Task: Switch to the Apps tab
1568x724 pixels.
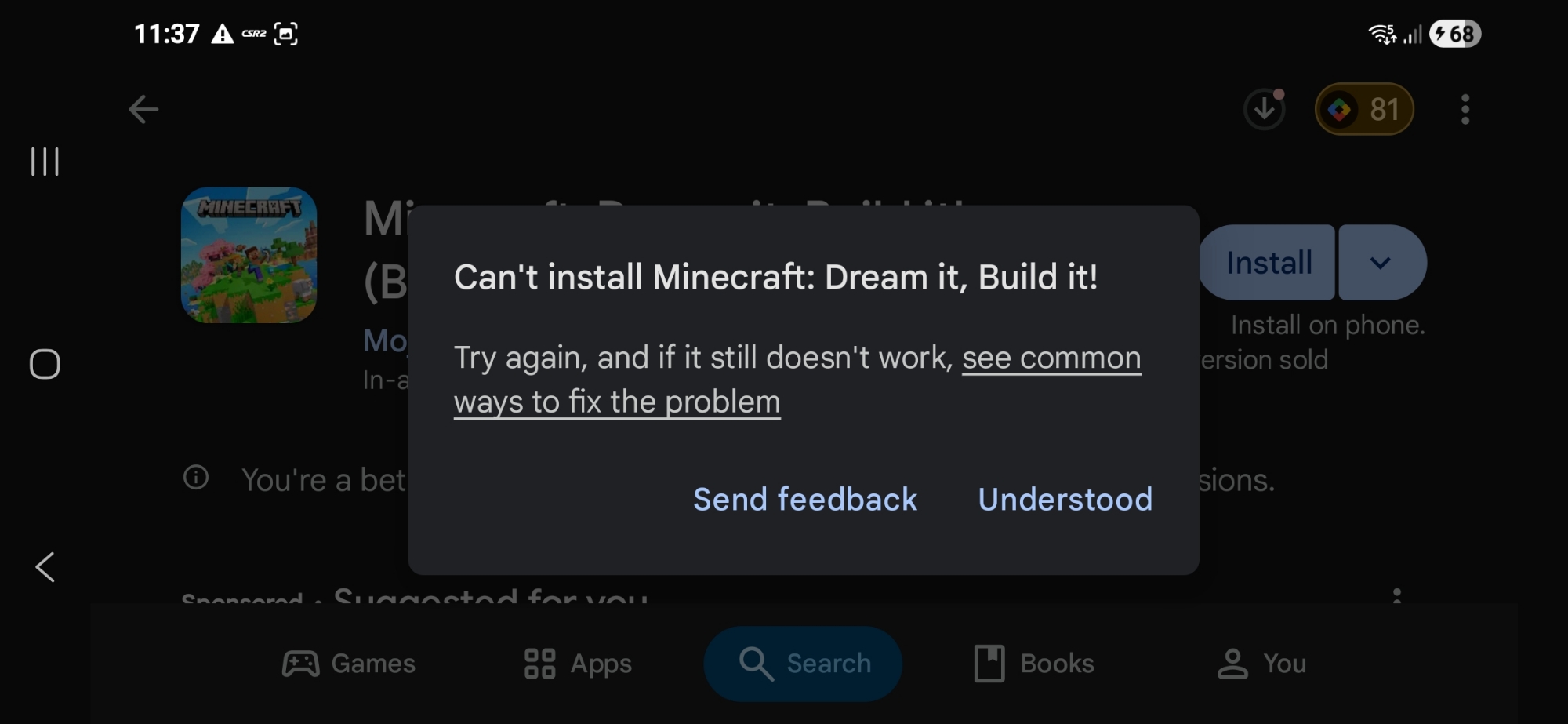Action: [x=578, y=664]
